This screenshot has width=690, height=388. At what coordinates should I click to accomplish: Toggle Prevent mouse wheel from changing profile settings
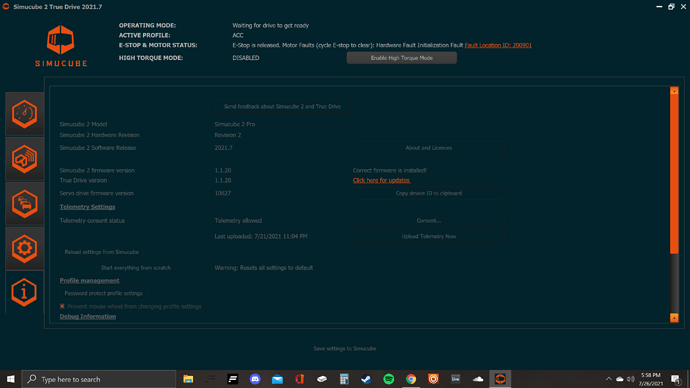click(62, 306)
